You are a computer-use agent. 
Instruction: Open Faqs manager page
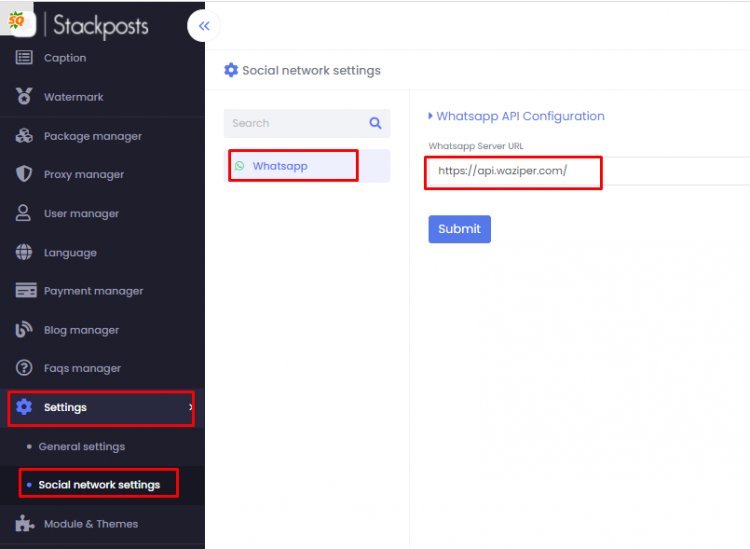click(102, 368)
